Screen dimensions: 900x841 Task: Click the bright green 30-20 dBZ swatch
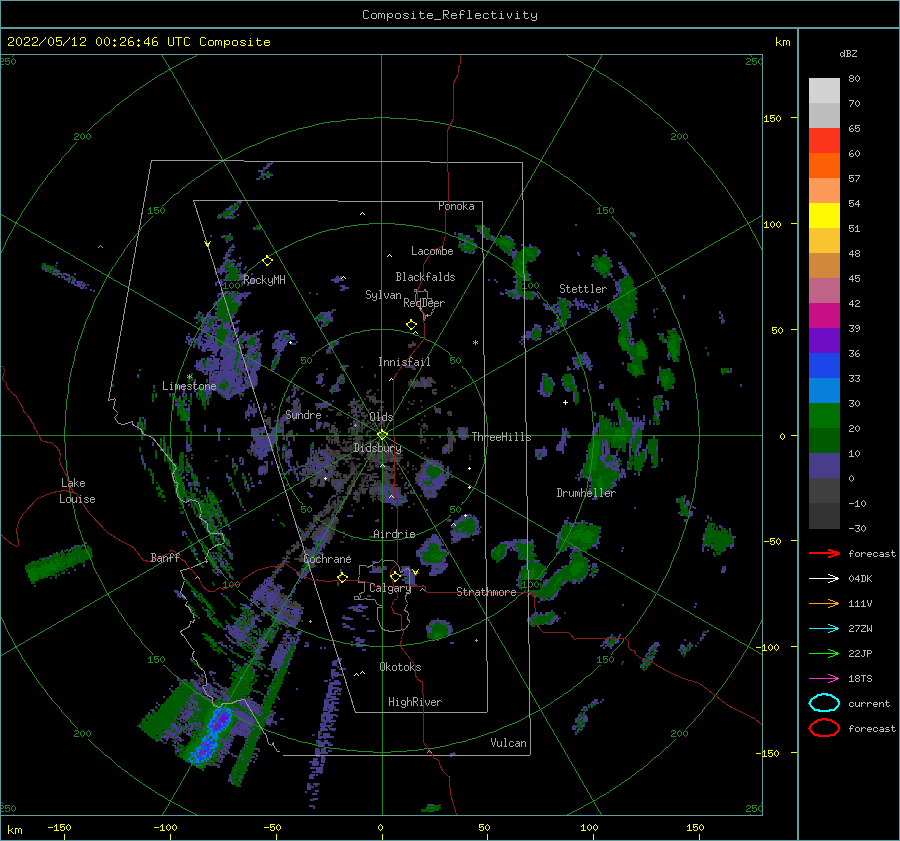point(824,416)
